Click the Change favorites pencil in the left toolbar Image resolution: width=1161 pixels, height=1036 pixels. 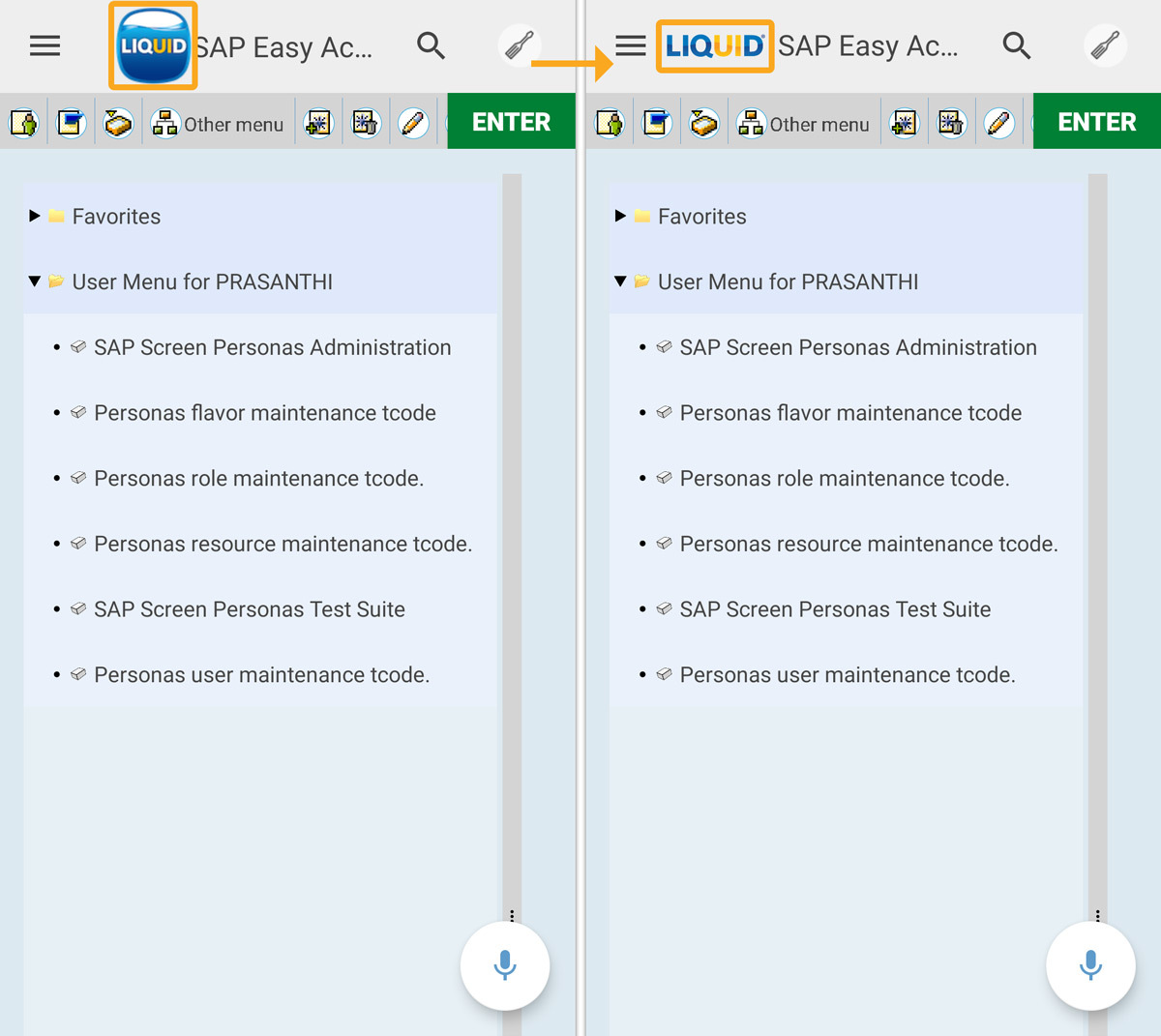pos(413,124)
